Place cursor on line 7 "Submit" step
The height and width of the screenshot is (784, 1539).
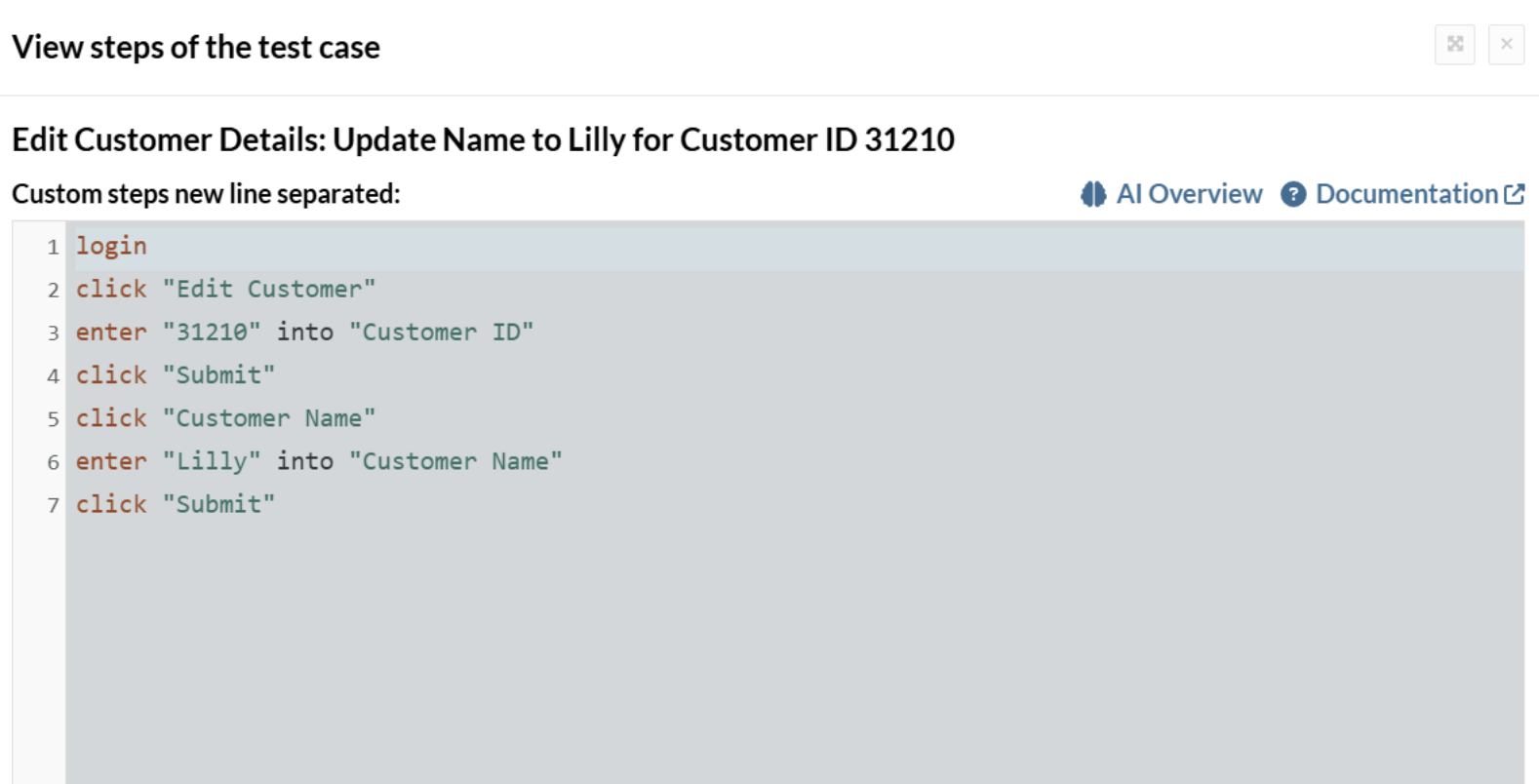tap(218, 503)
